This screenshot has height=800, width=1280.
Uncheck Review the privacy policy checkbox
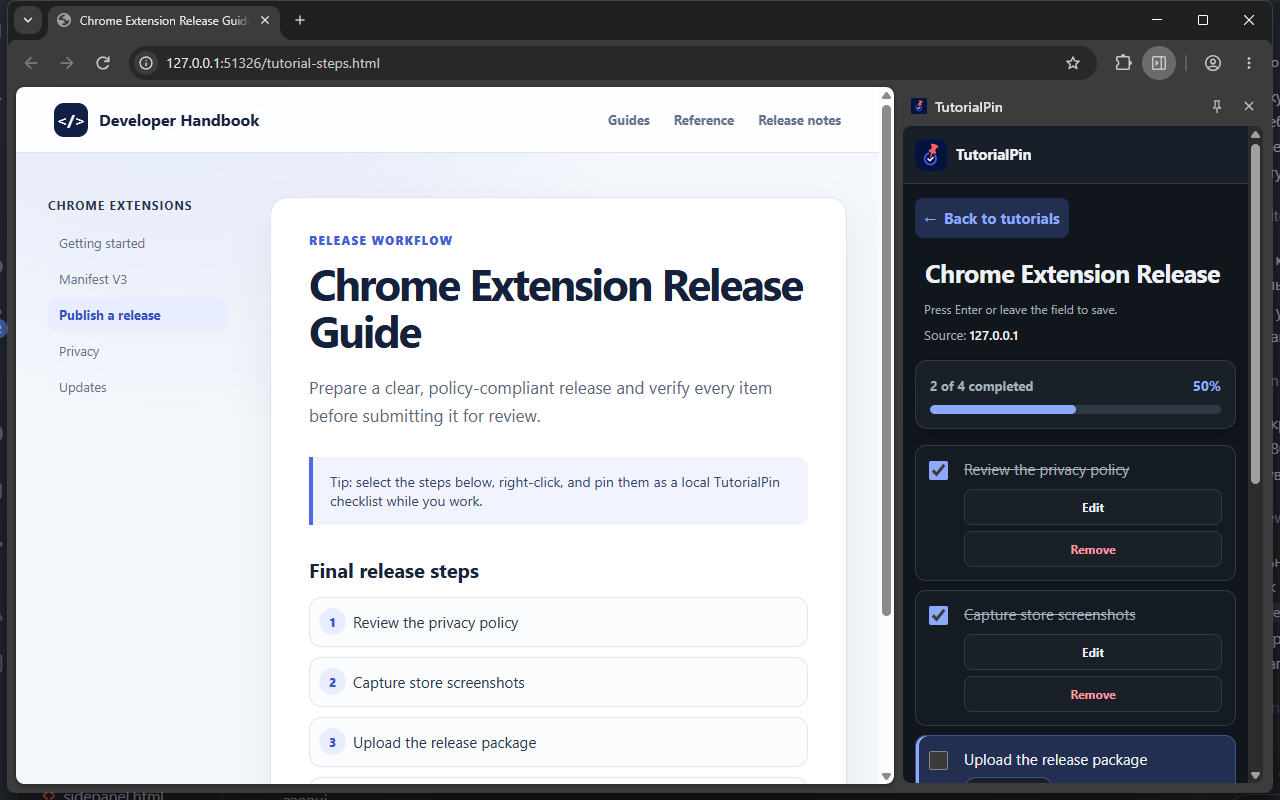pyautogui.click(x=938, y=470)
